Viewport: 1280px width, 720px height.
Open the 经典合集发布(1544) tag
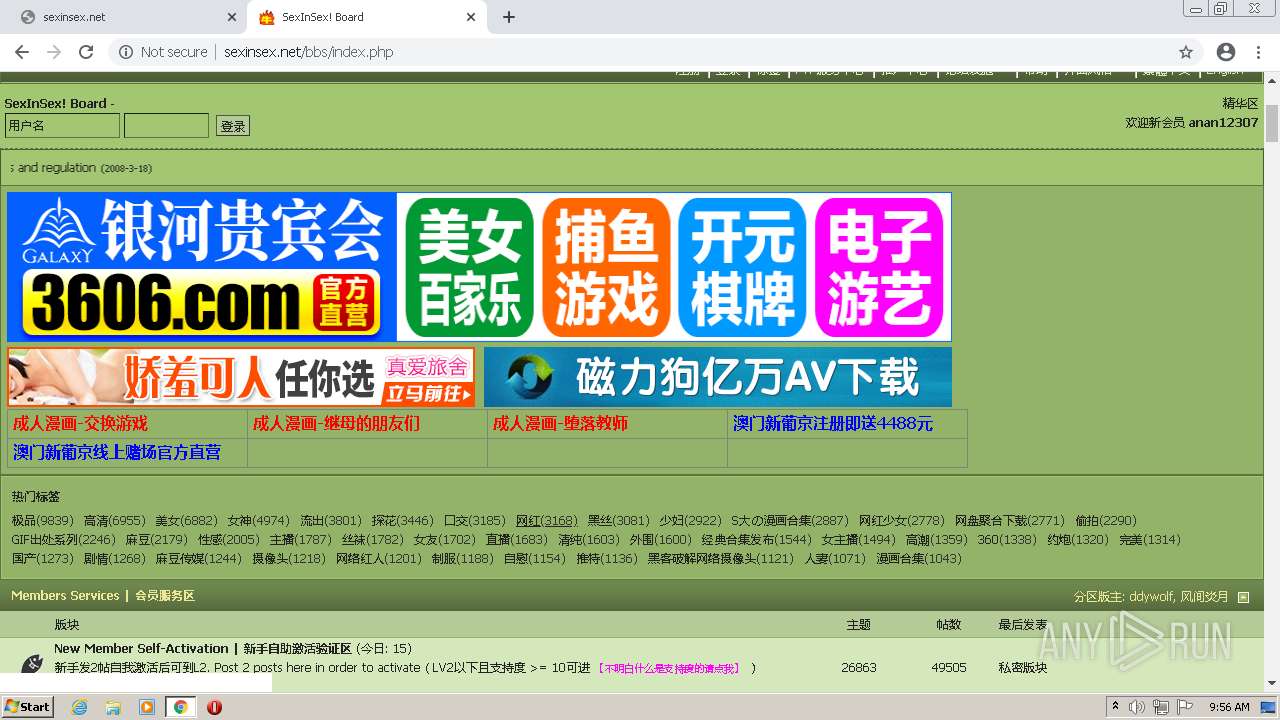pos(756,539)
